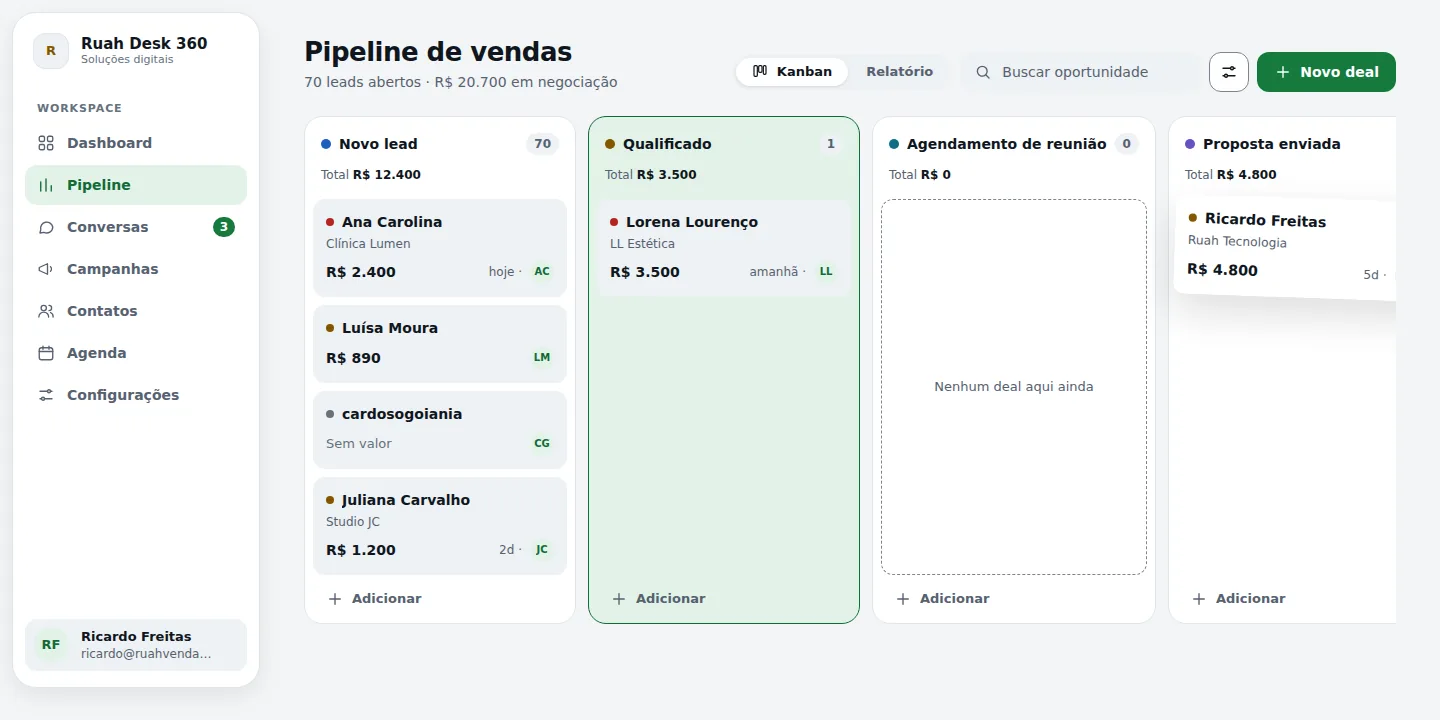Go to Conversas in the sidebar
Image resolution: width=1440 pixels, height=720 pixels.
[x=136, y=227]
